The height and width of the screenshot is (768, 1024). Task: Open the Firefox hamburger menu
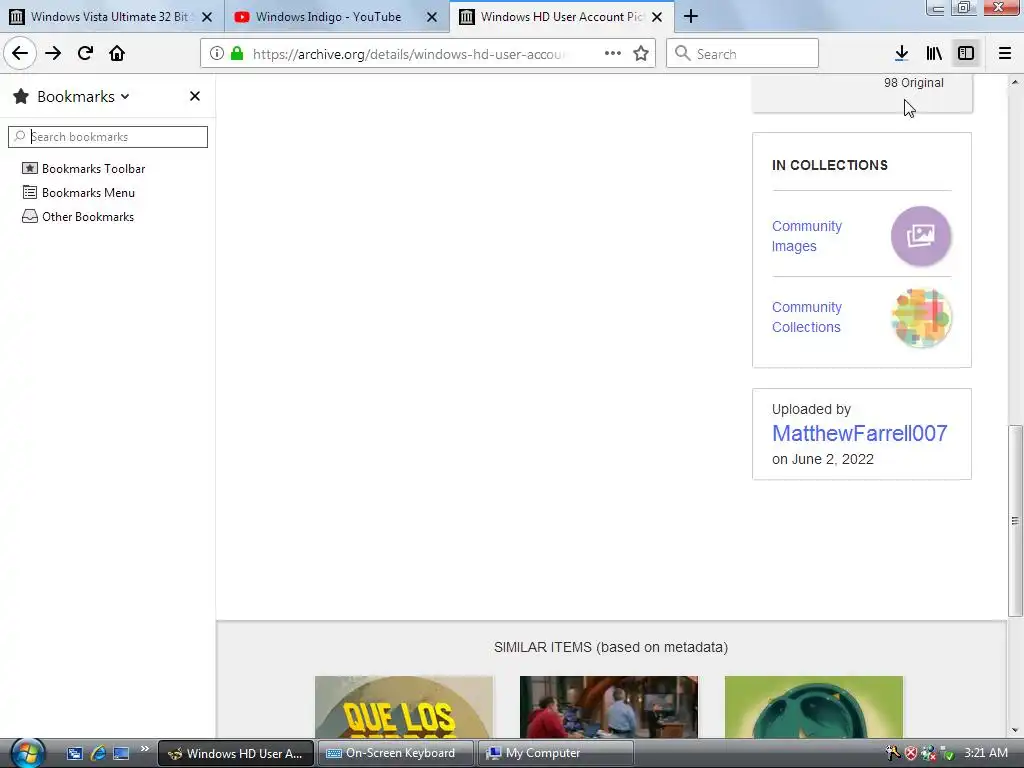(x=1005, y=54)
